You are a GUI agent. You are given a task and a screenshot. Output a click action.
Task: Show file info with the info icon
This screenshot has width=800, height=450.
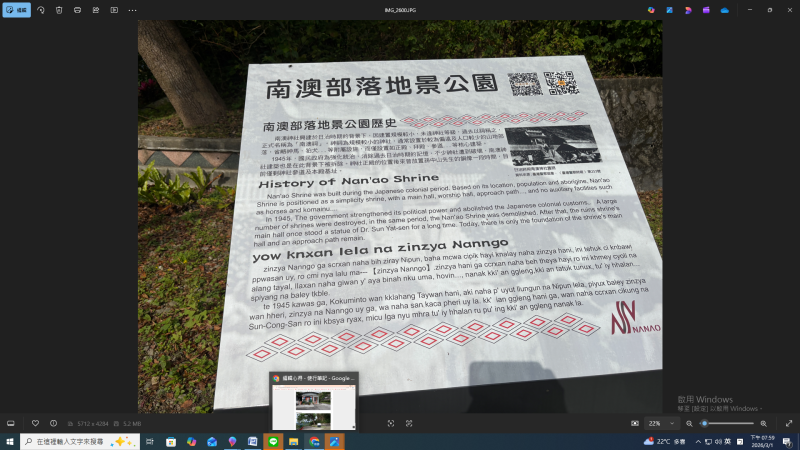coord(54,423)
